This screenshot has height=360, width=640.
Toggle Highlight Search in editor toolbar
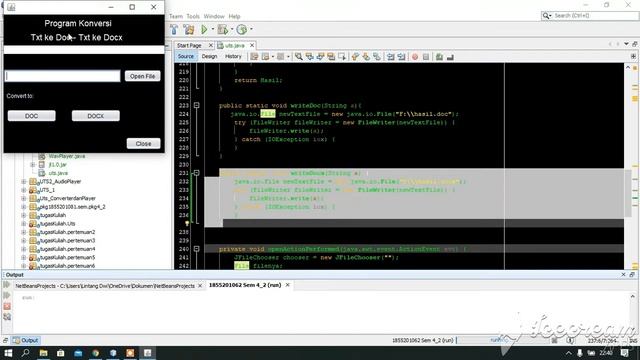click(331, 57)
